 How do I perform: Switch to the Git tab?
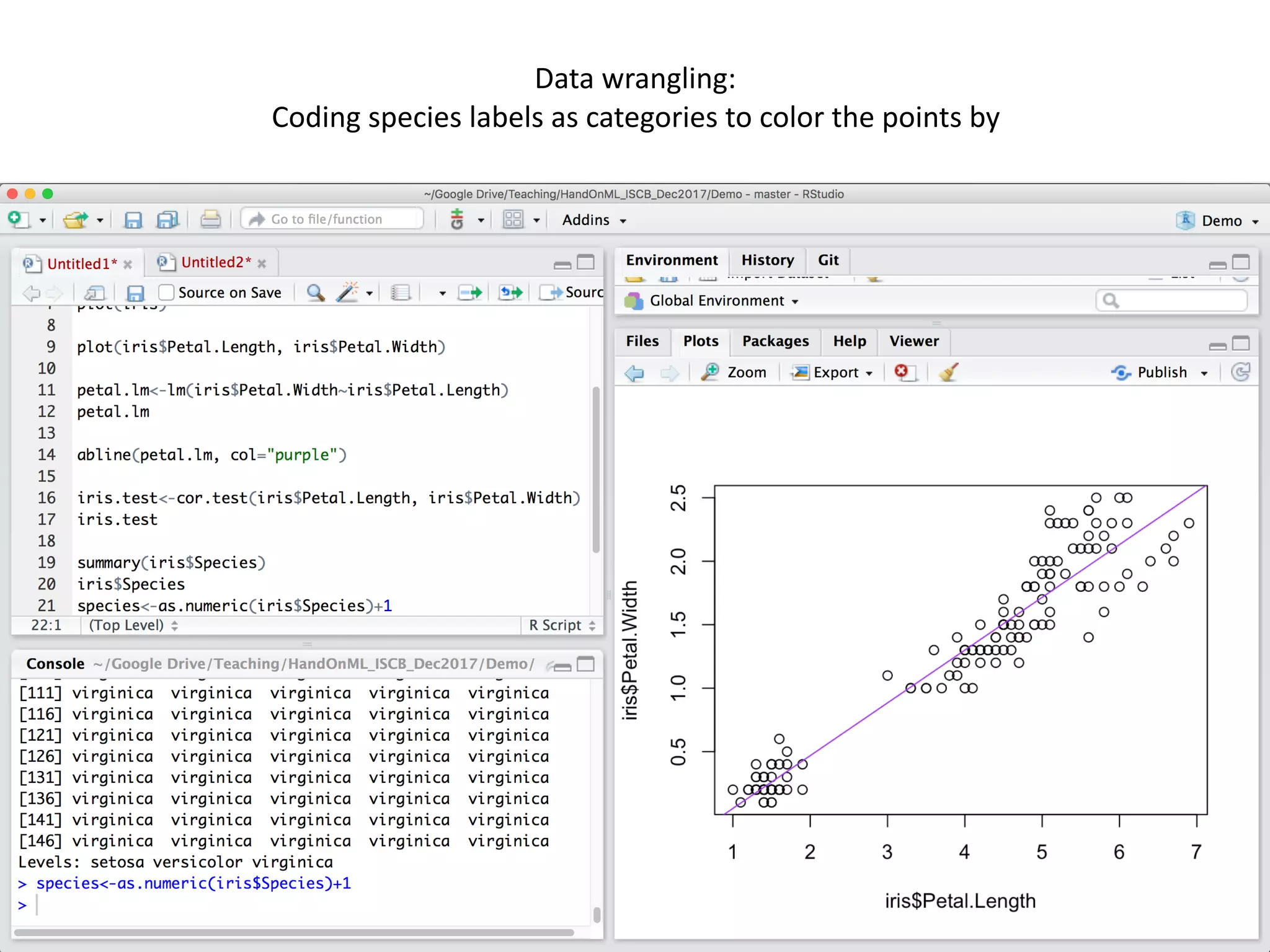point(828,260)
